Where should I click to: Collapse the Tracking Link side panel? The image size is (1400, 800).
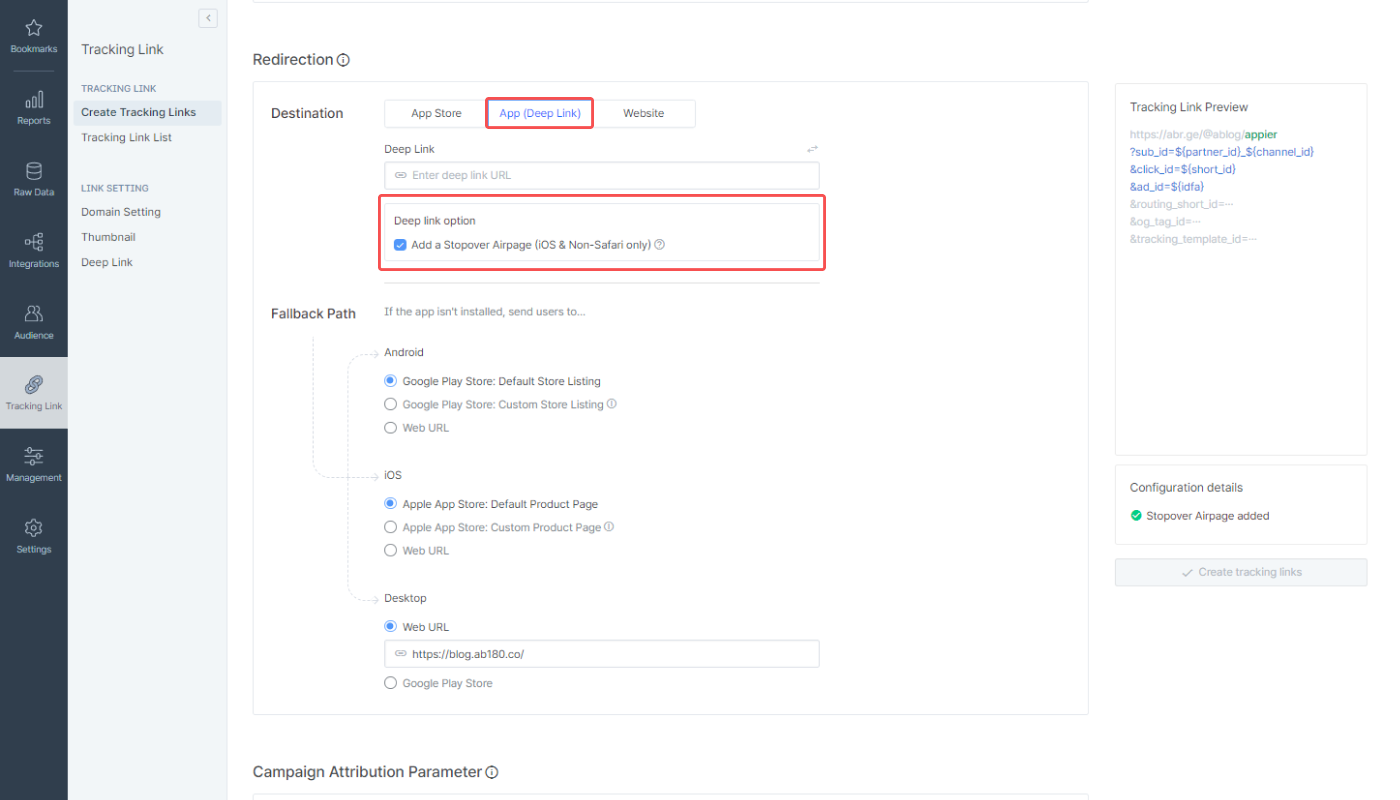(x=208, y=18)
